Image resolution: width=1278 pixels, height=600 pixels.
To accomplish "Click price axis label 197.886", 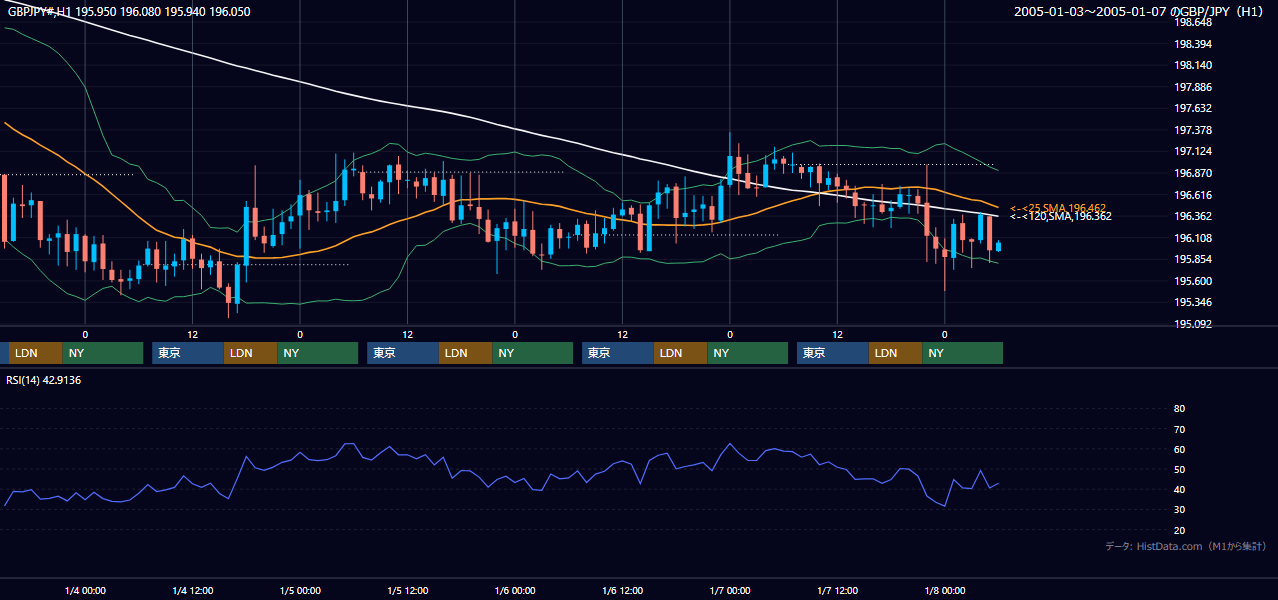I will (x=1194, y=87).
